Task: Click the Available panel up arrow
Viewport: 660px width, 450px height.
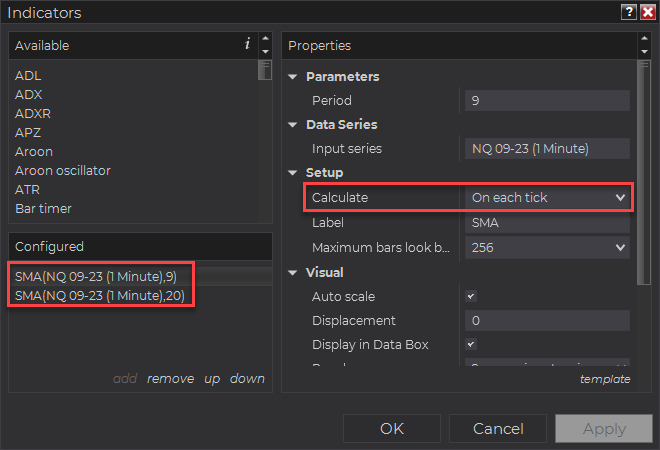Action: coord(265,40)
